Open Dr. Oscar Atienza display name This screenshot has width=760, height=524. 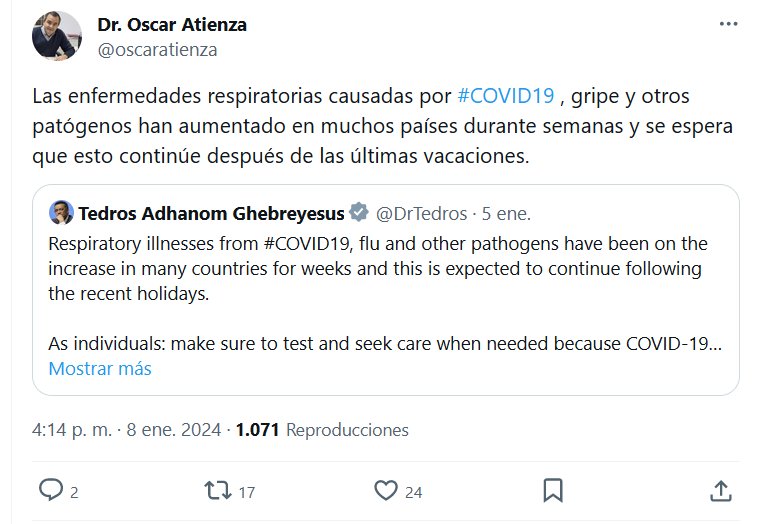[172, 24]
